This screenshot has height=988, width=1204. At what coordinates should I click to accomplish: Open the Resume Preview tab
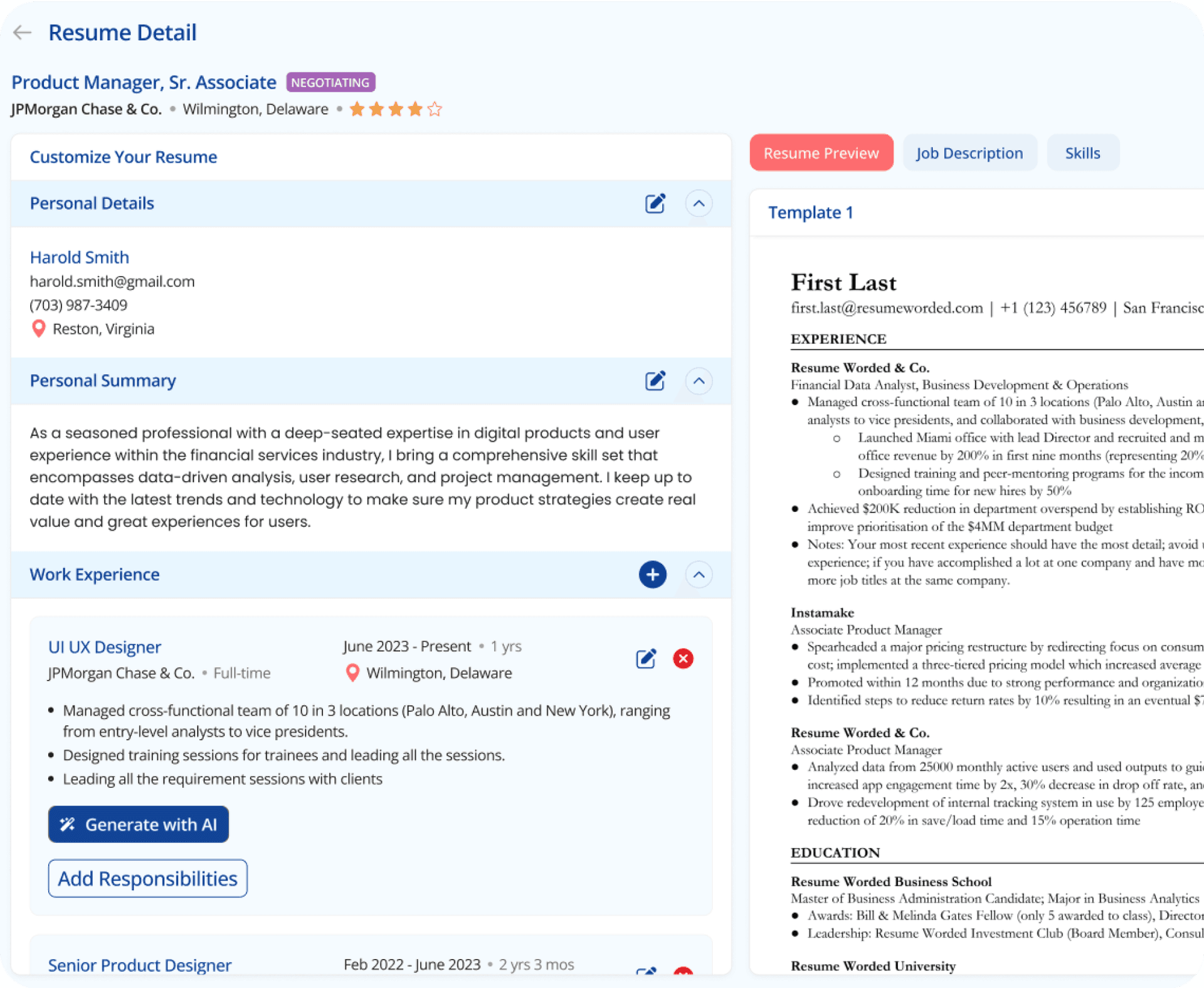coord(821,153)
